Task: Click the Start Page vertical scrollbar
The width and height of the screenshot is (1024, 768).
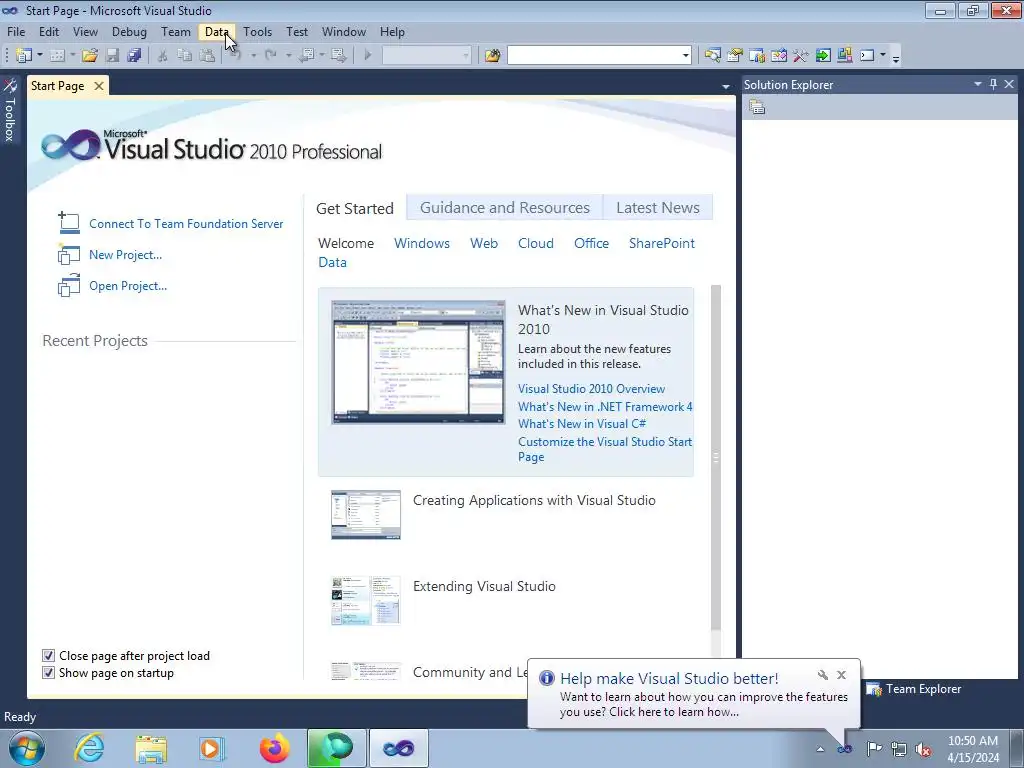Action: [716, 457]
